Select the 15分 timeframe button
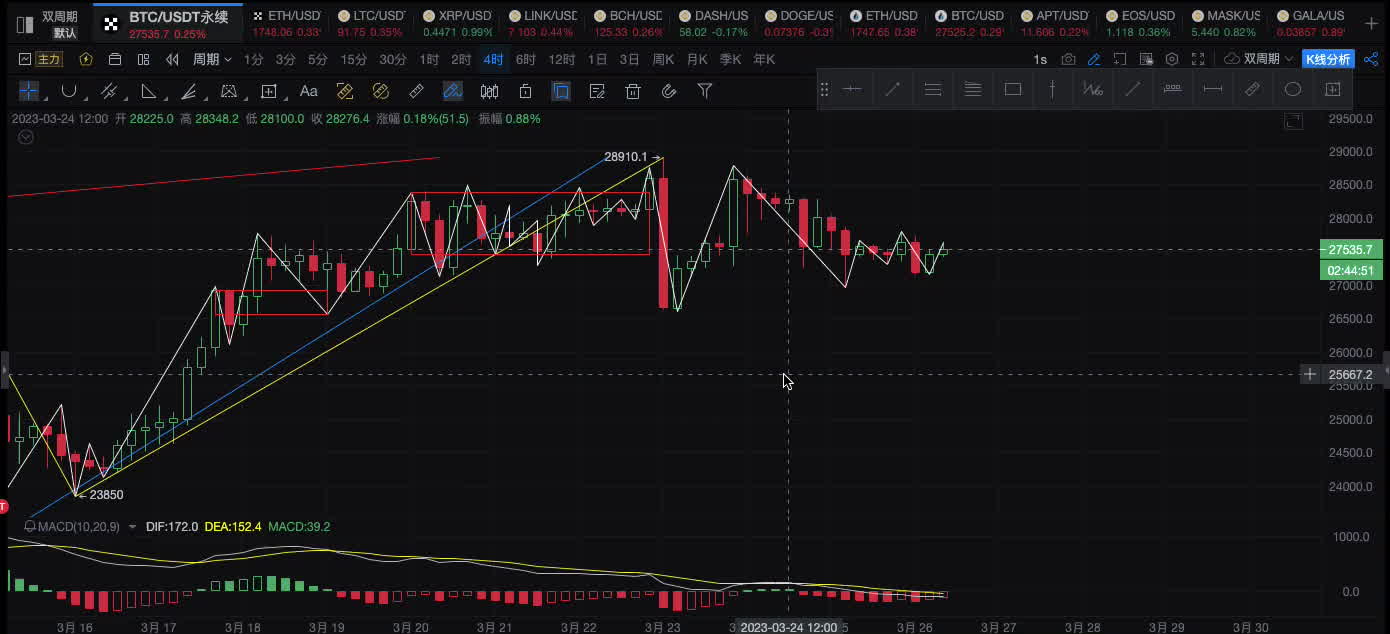Screen dimensions: 1390x634 [x=354, y=60]
